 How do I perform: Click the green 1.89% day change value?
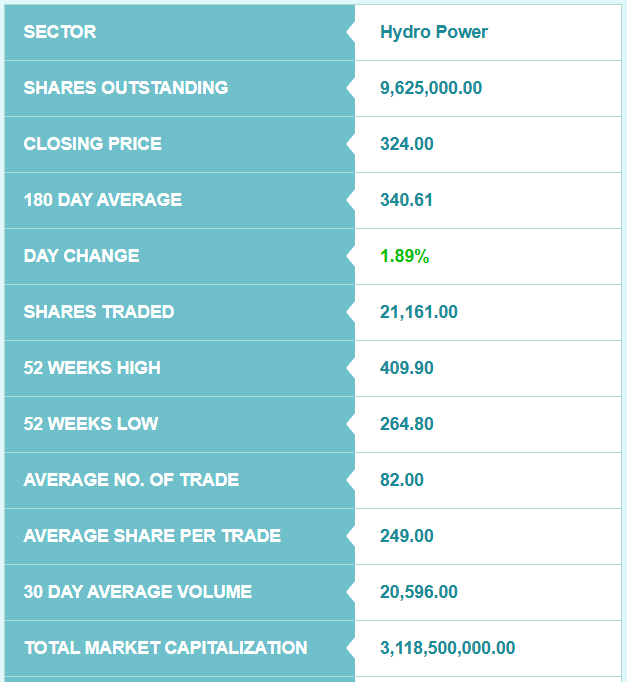[405, 256]
